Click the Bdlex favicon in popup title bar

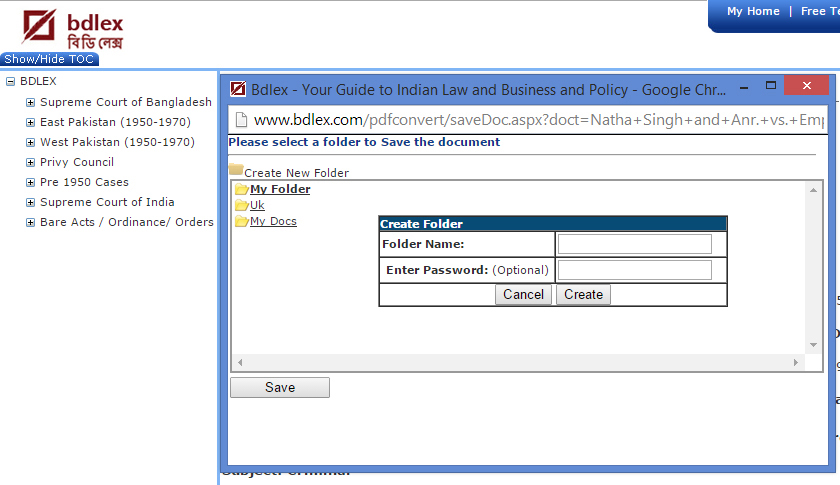(x=238, y=88)
